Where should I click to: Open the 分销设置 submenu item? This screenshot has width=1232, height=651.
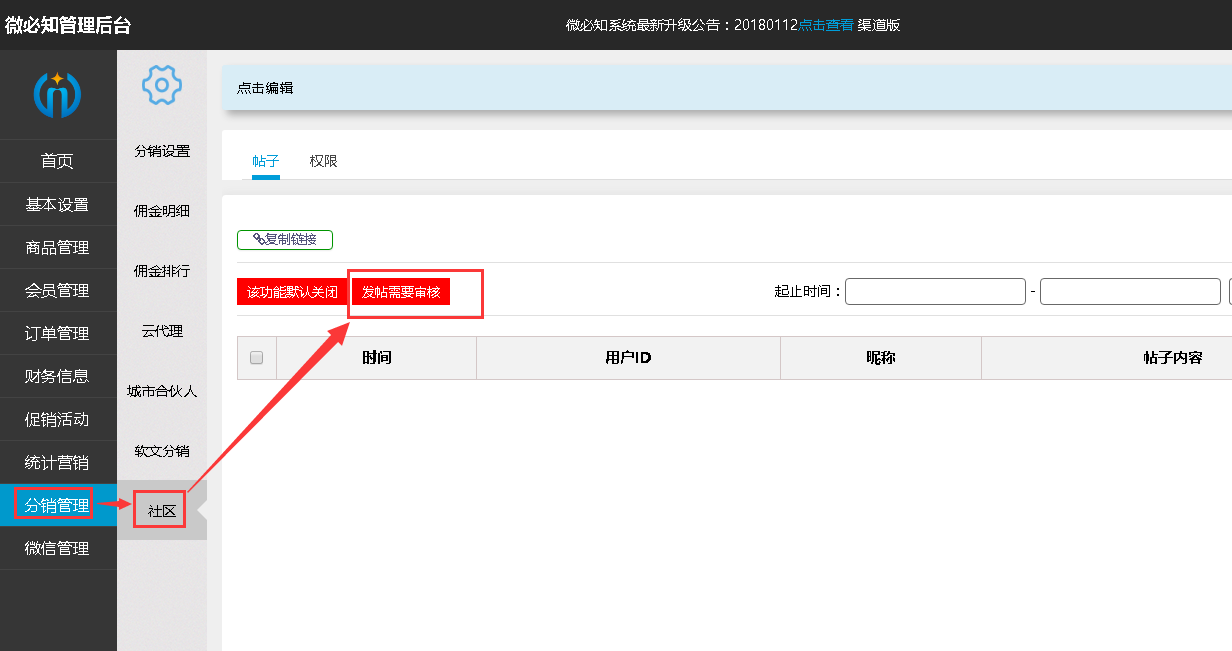click(x=162, y=151)
